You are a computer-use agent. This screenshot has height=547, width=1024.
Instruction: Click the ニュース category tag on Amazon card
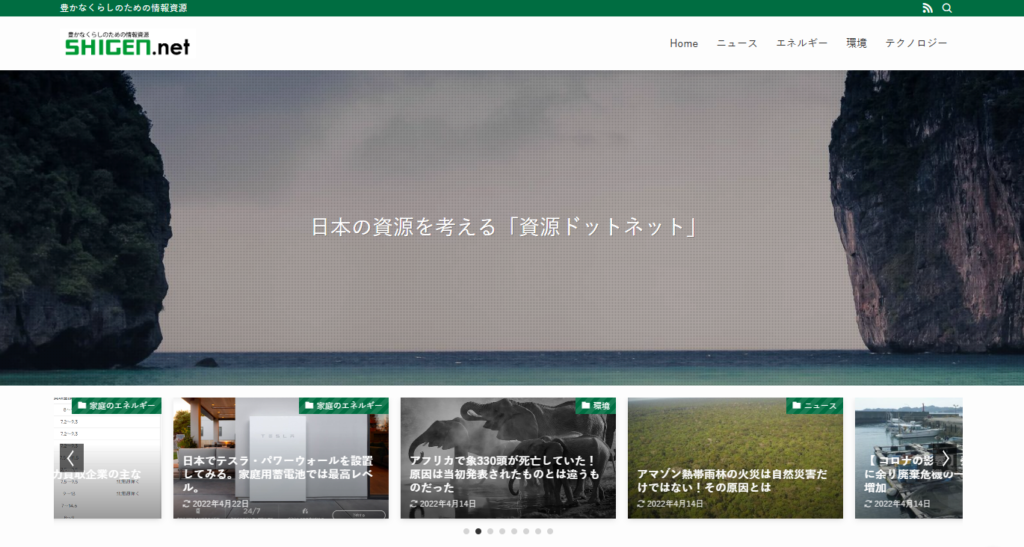pos(814,406)
